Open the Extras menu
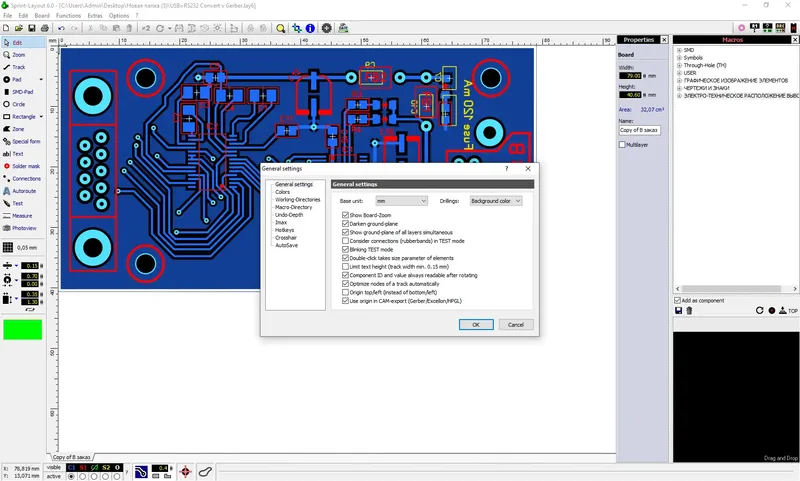This screenshot has width=800, height=481. pos(95,16)
